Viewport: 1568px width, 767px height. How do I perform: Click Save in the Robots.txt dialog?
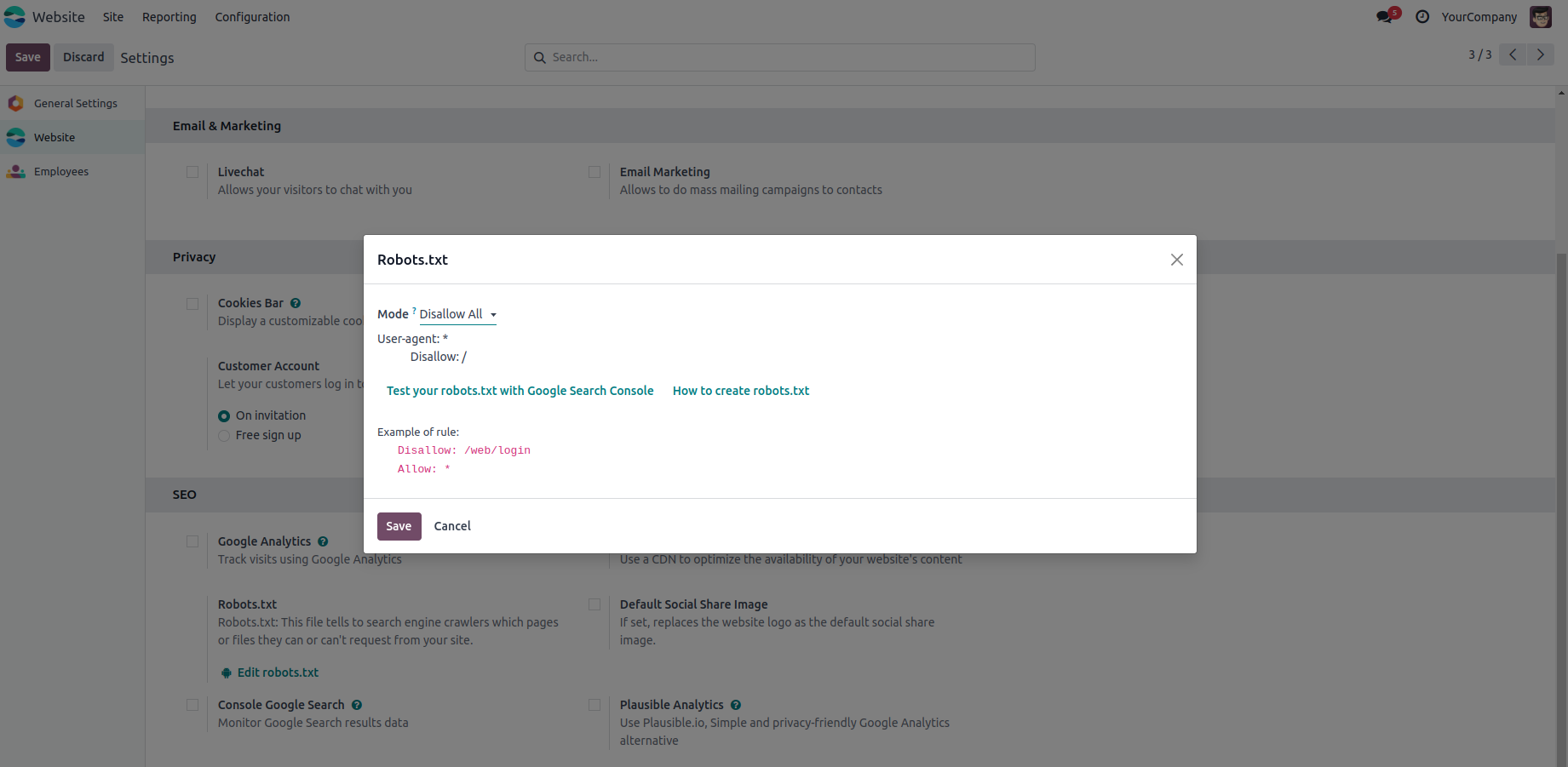(x=399, y=526)
